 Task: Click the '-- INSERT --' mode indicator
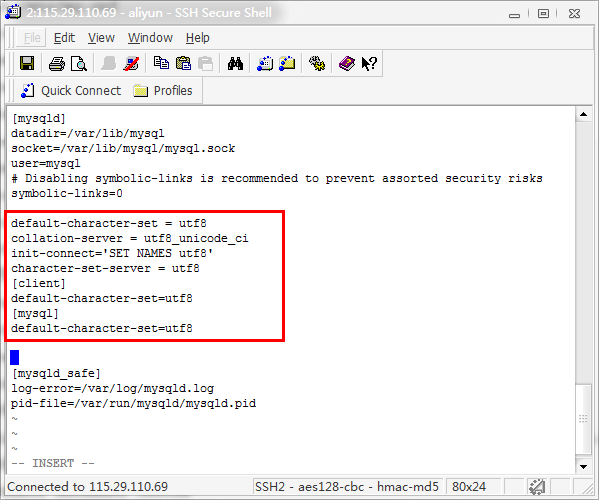[x=53, y=463]
